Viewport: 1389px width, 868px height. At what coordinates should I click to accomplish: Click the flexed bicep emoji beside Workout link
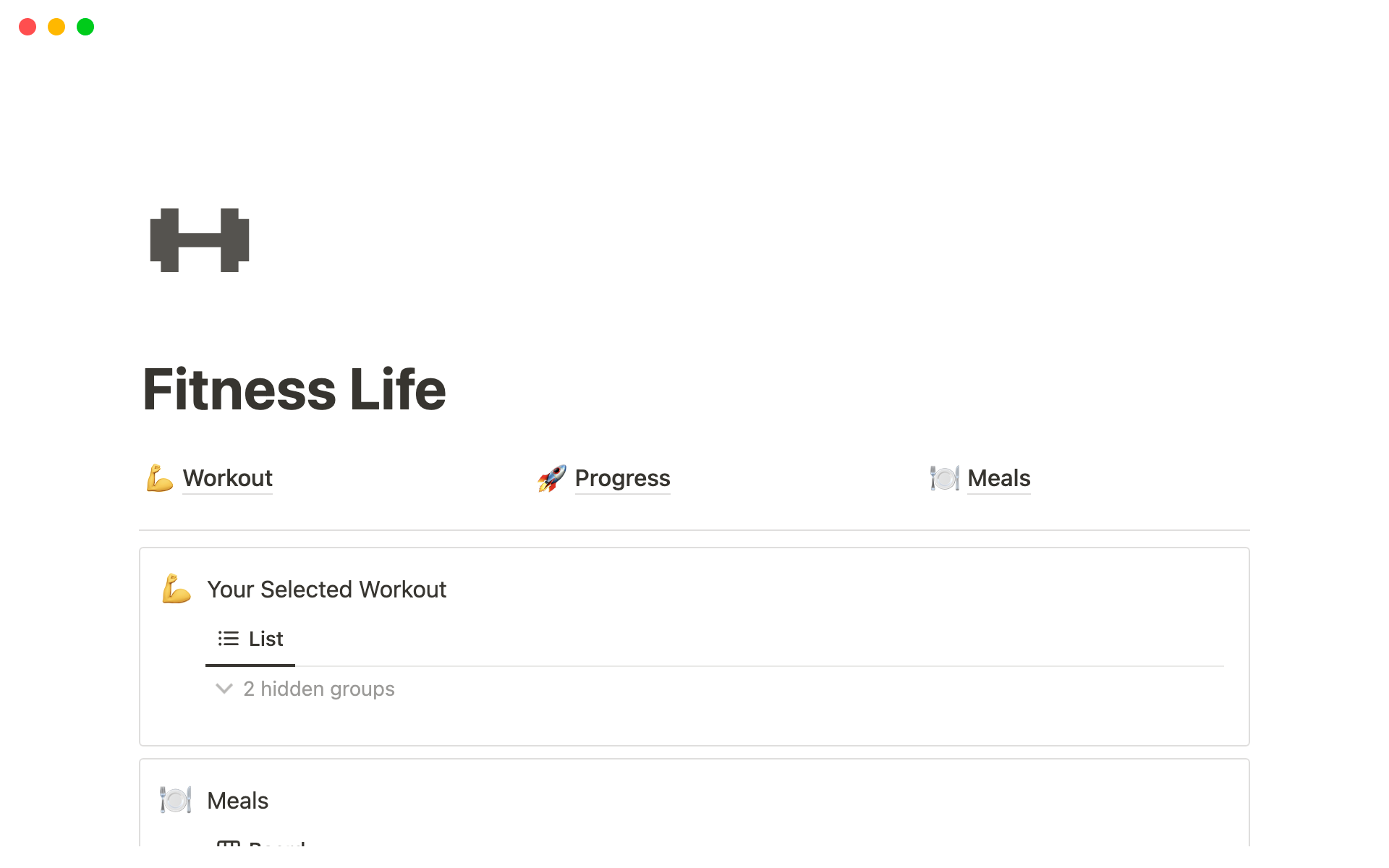coord(159,478)
